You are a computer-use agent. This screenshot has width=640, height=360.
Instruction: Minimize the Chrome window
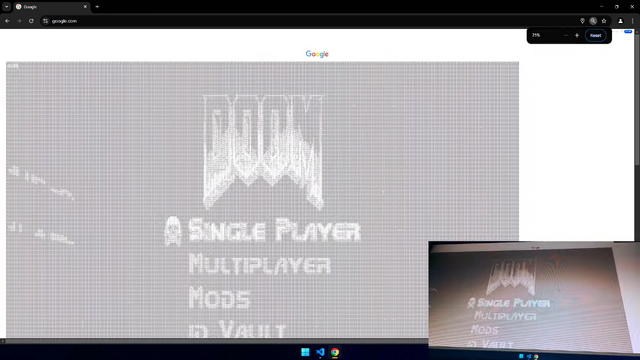[x=601, y=7]
